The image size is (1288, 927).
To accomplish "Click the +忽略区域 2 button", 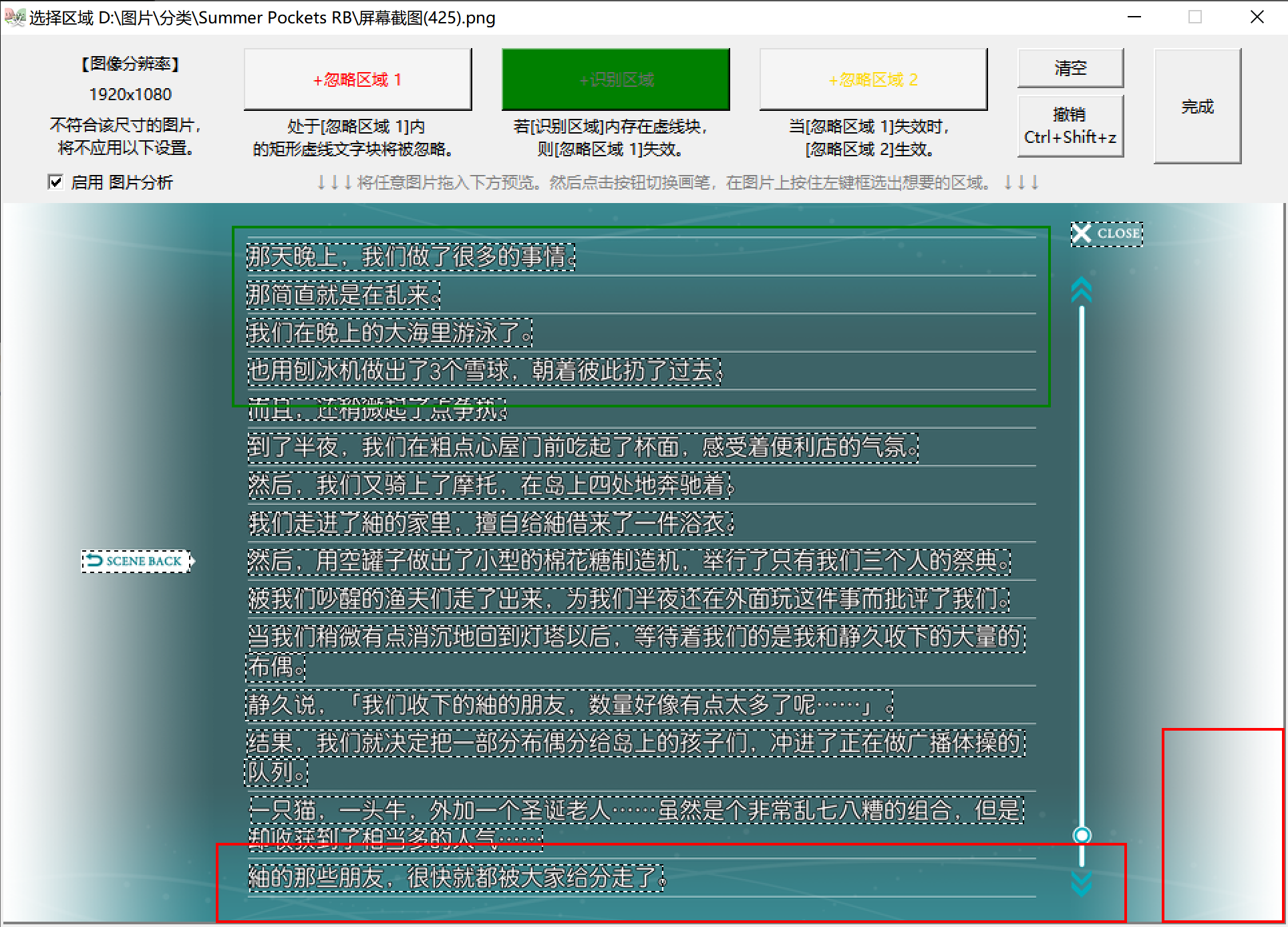I will 873,79.
